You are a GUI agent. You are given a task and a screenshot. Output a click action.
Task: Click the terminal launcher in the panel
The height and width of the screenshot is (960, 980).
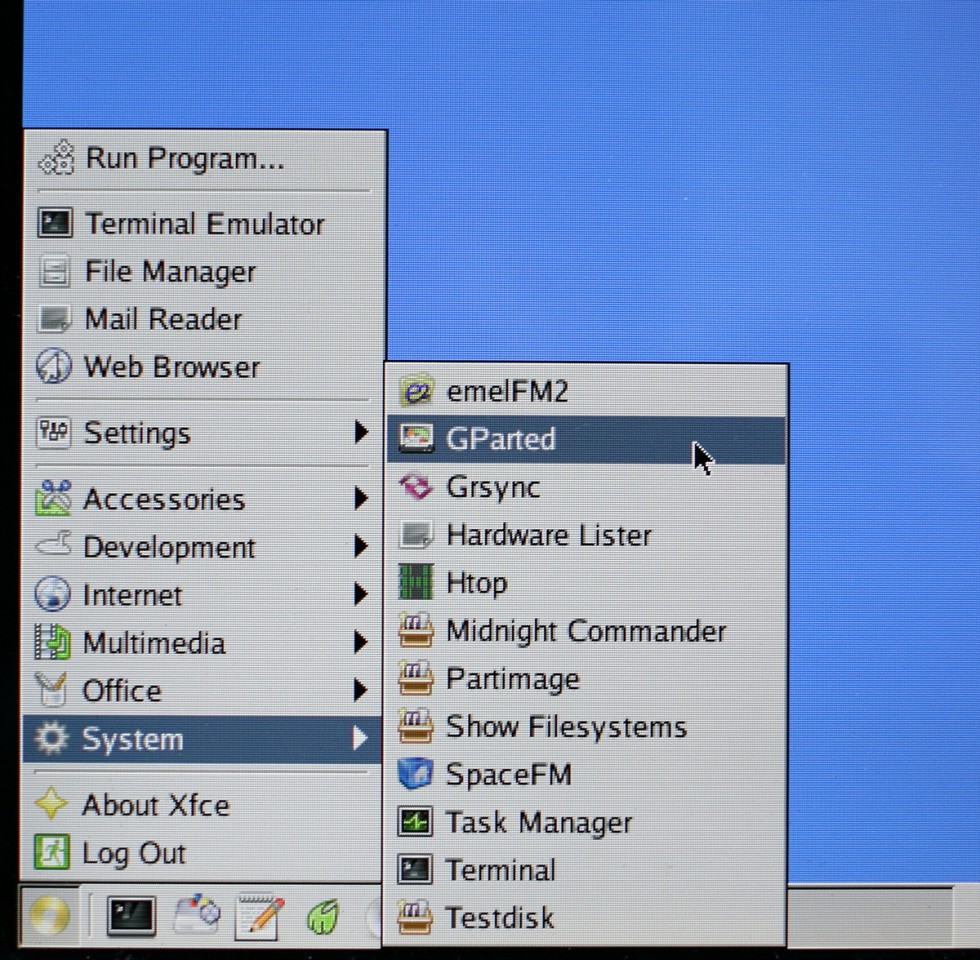click(131, 915)
